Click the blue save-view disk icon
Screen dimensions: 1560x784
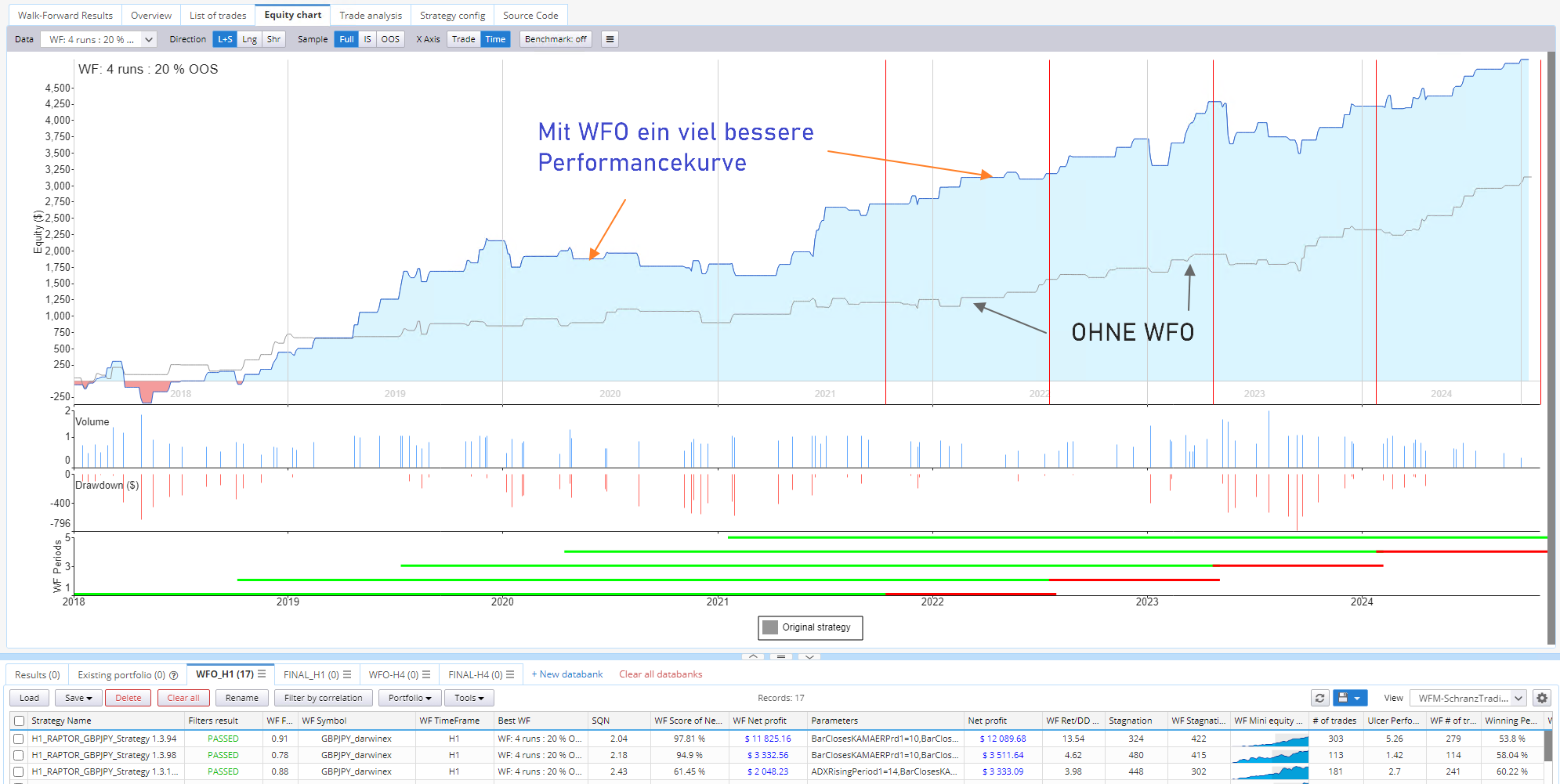(x=1344, y=698)
